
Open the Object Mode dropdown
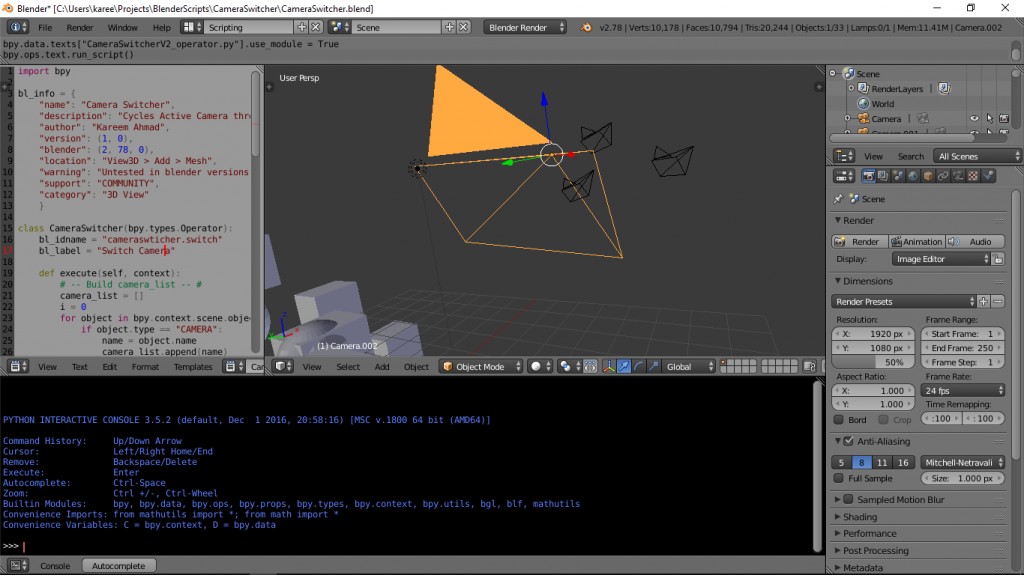482,367
